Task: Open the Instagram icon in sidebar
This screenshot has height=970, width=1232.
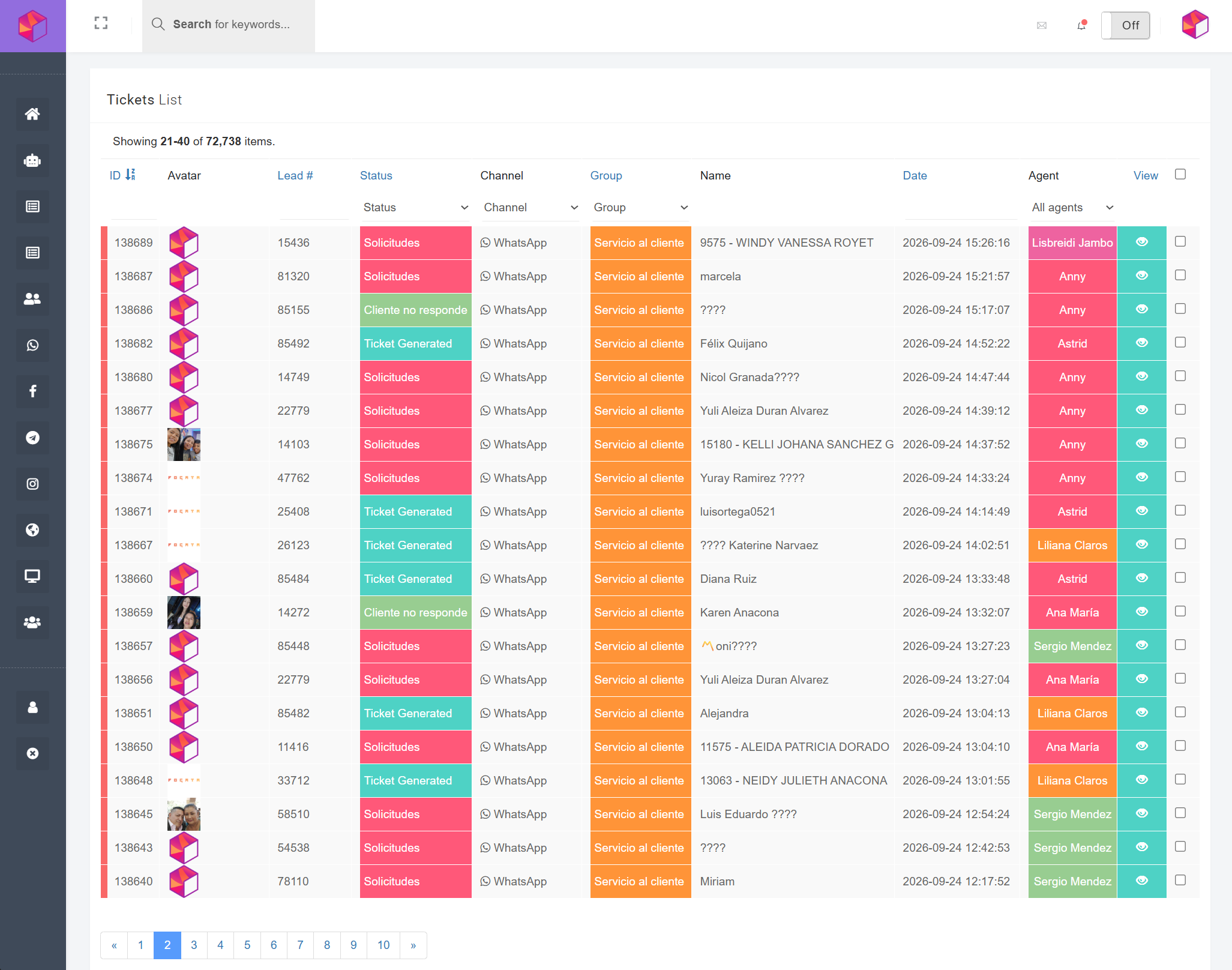Action: 32,484
